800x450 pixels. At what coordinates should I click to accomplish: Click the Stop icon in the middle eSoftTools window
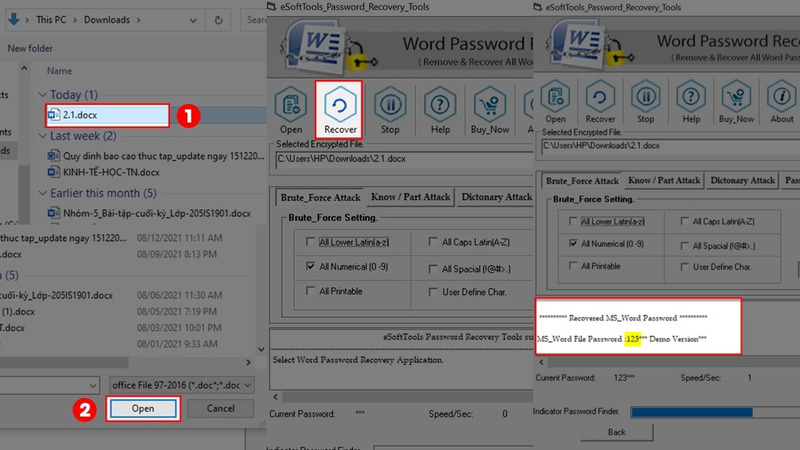[x=390, y=105]
